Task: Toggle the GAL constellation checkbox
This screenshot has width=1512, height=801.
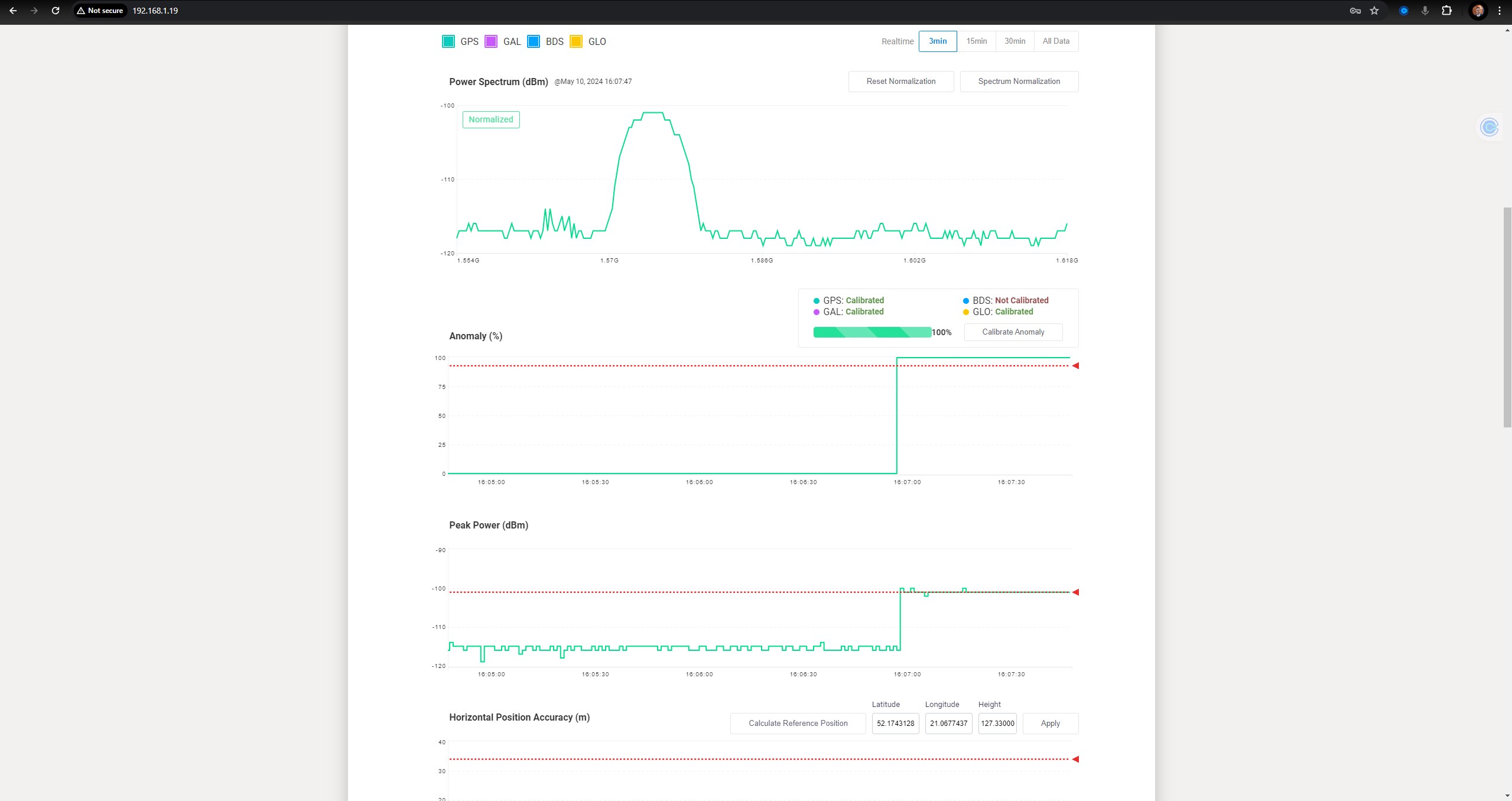Action: (491, 41)
